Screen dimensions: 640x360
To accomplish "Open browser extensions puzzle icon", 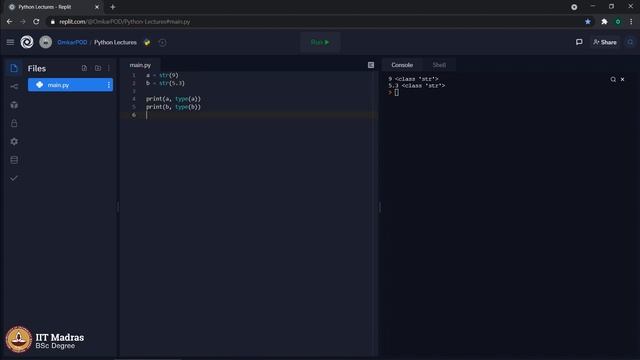I will pos(604,22).
